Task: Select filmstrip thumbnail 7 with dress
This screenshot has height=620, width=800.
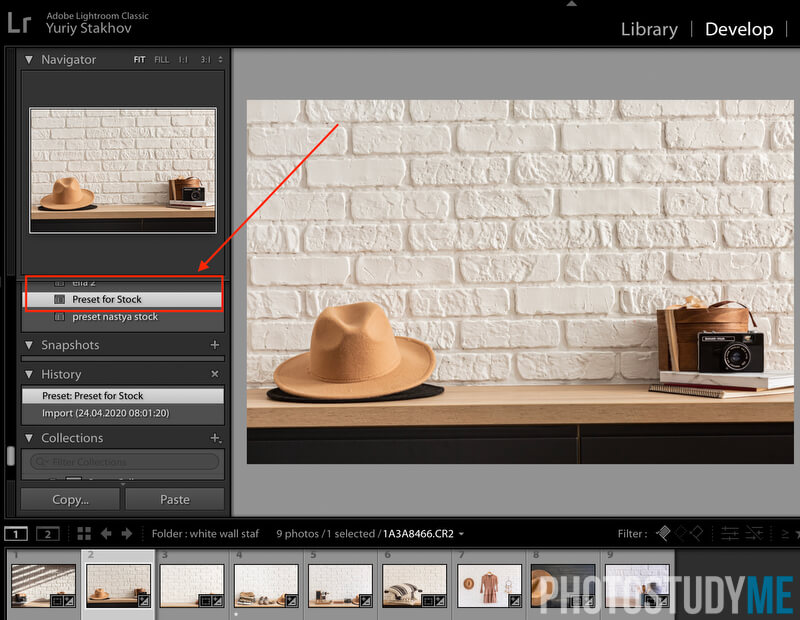Action: (489, 585)
